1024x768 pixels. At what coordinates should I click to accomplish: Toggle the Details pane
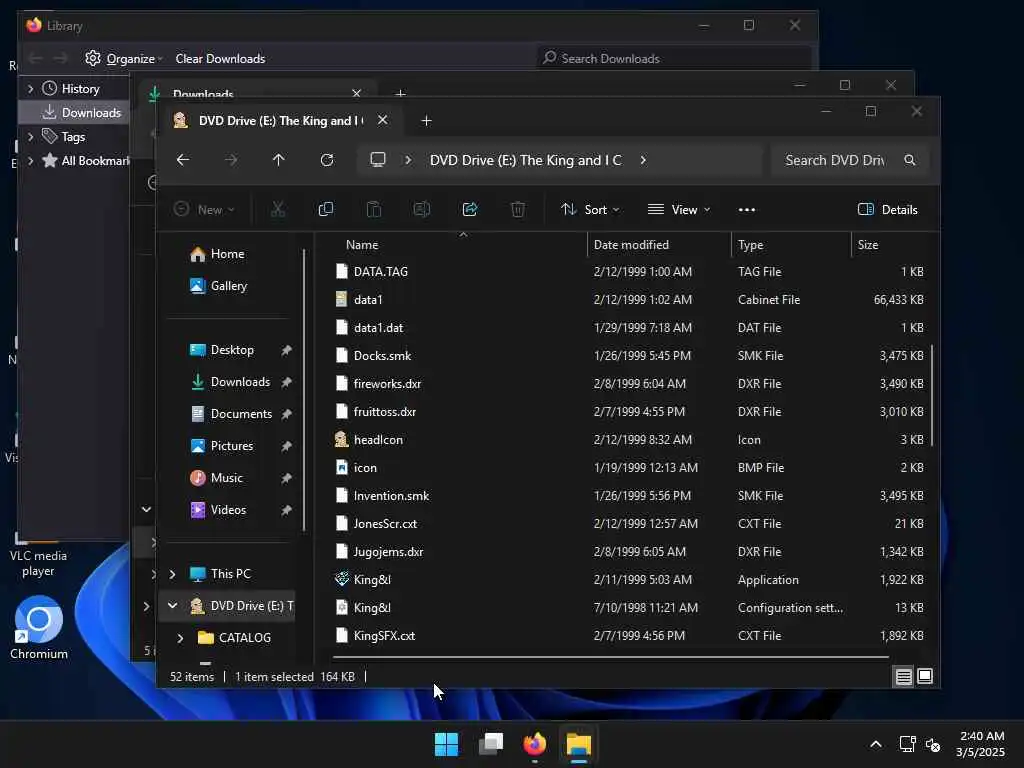coord(888,210)
